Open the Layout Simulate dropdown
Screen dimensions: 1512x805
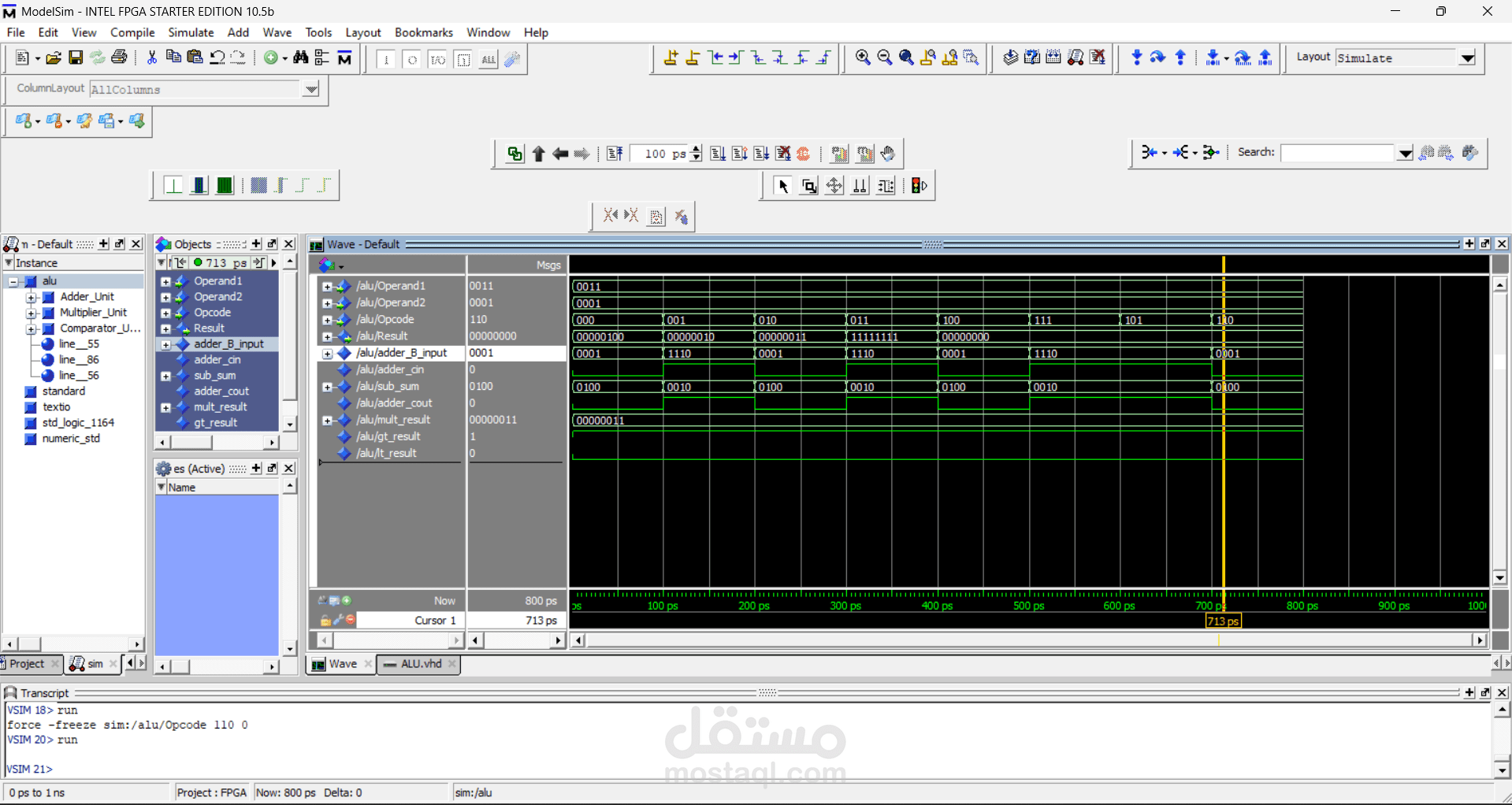(x=1467, y=58)
